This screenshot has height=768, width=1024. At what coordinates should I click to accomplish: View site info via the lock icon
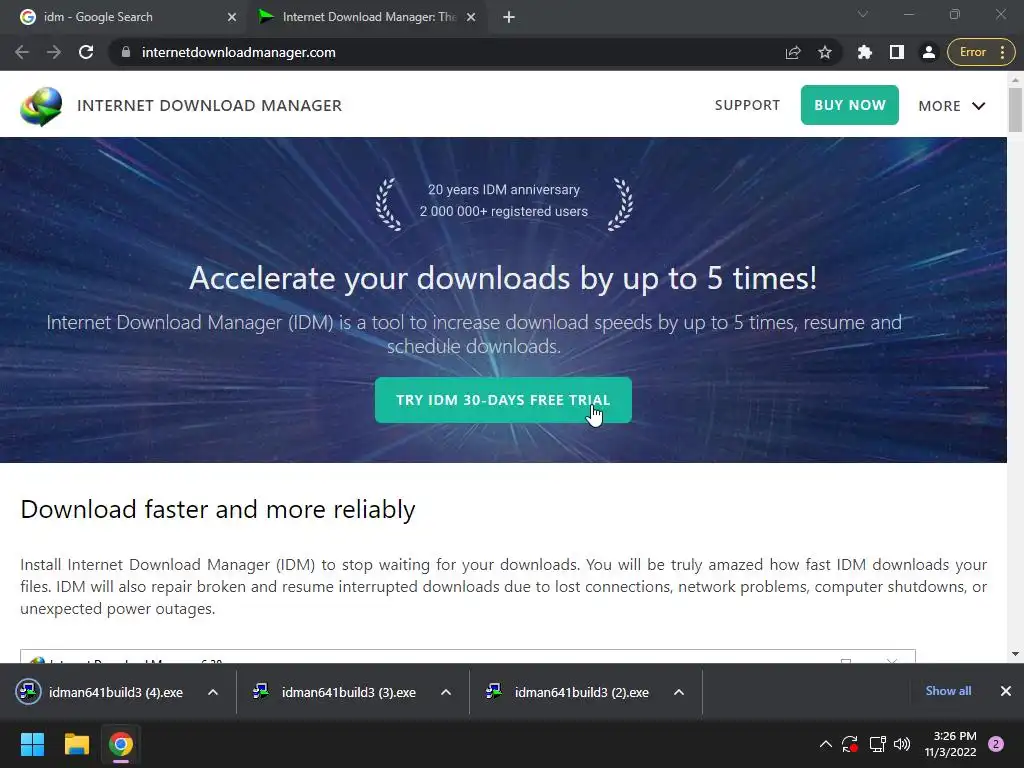tap(126, 52)
